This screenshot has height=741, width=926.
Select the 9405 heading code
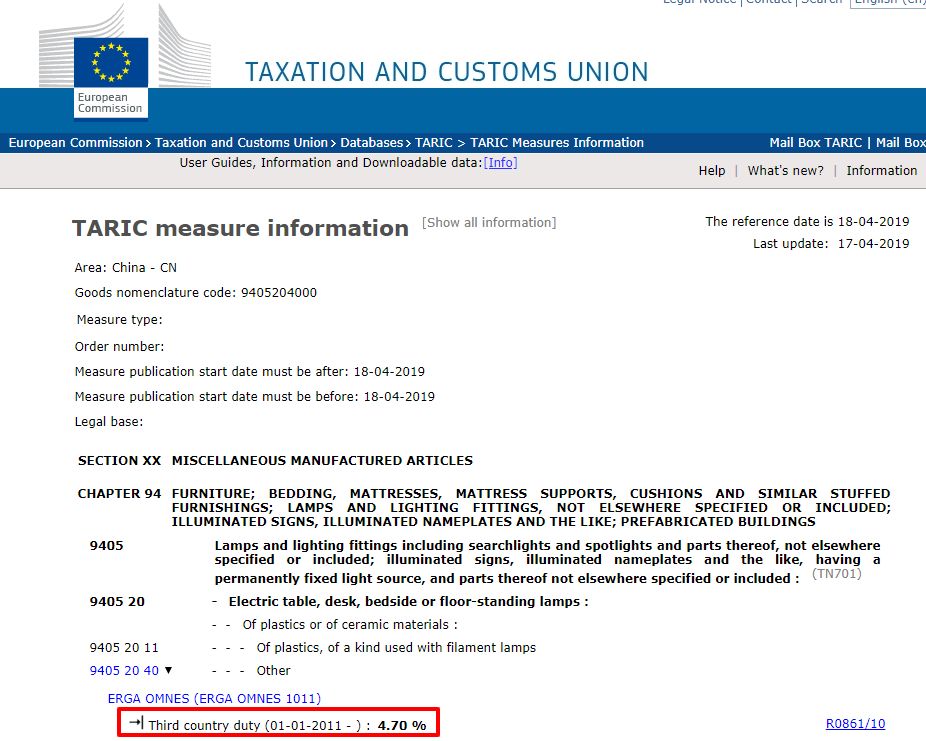106,546
